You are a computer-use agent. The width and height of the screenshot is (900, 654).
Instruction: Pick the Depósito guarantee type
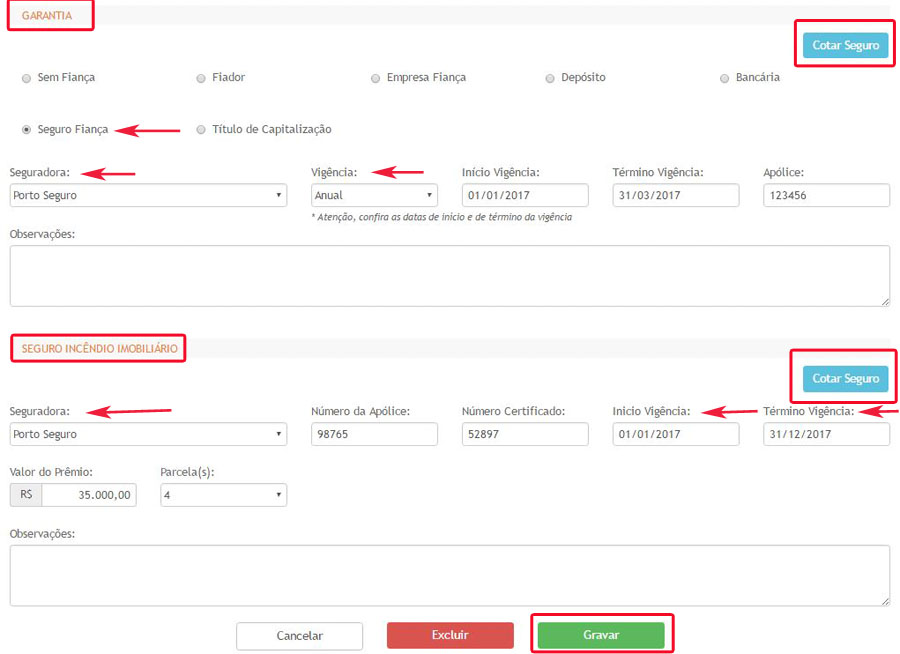tap(550, 78)
